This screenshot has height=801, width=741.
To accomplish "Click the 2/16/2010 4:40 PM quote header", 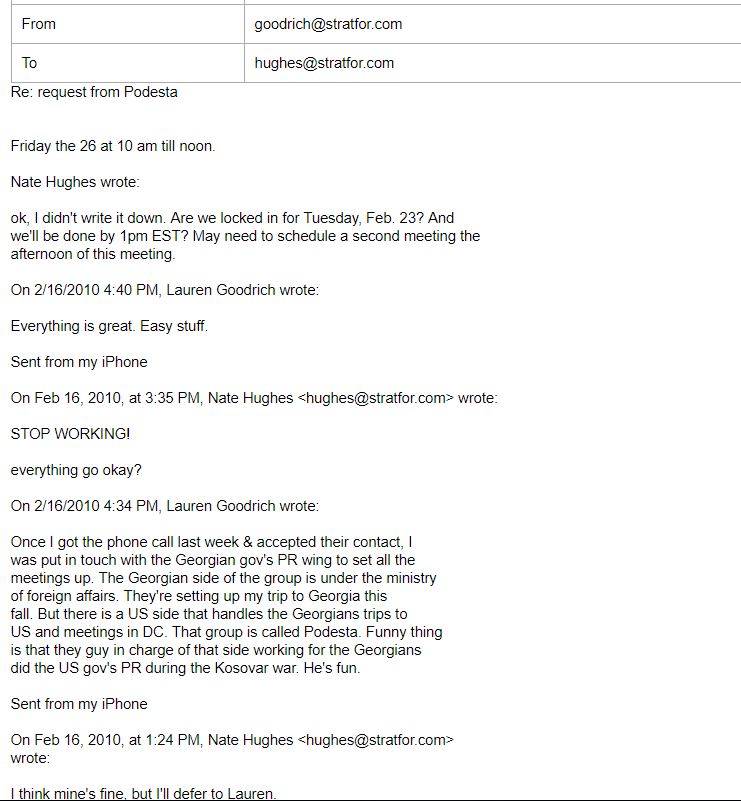I will pyautogui.click(x=164, y=290).
